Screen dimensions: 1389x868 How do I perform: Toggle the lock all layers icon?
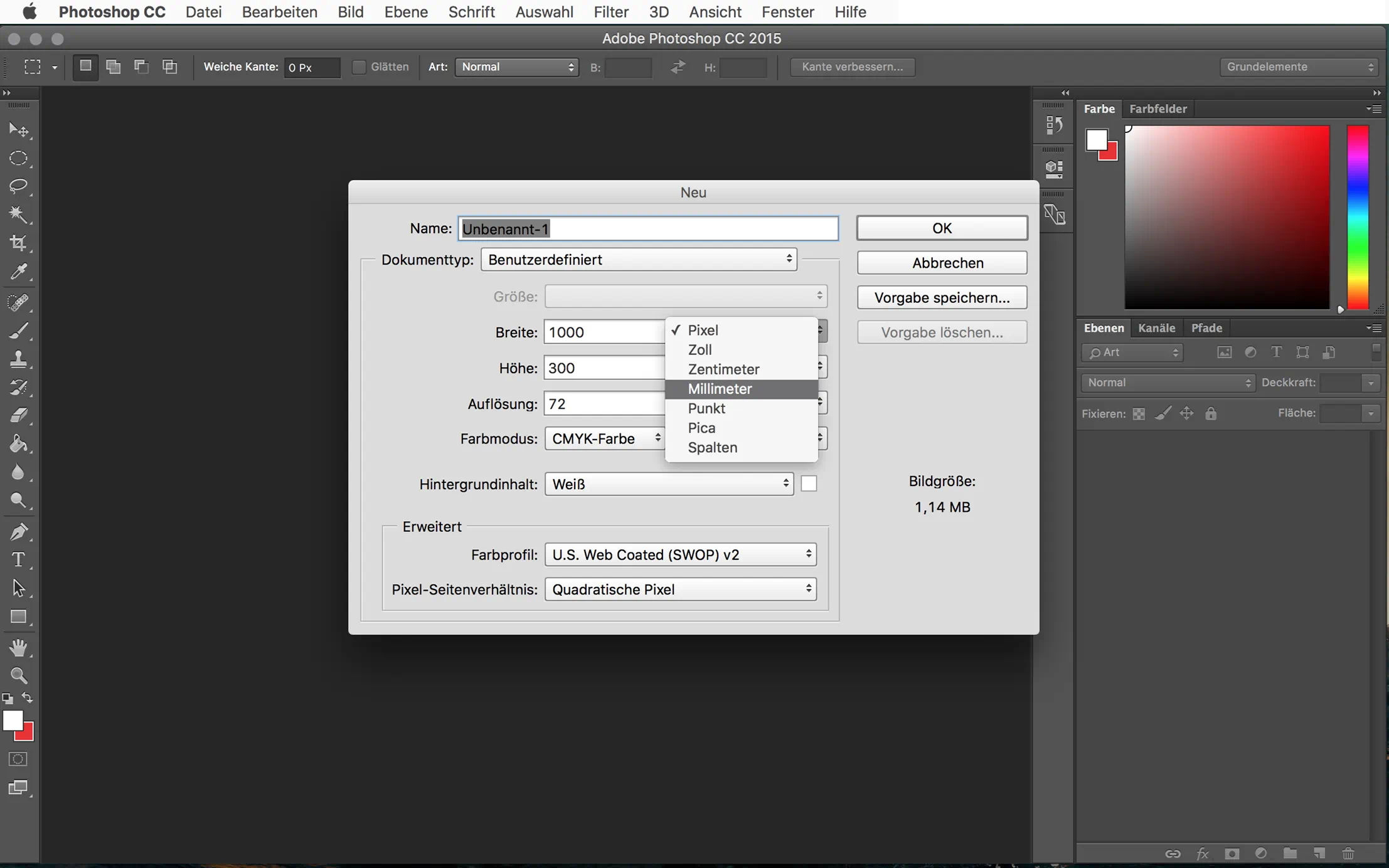[x=1211, y=413]
